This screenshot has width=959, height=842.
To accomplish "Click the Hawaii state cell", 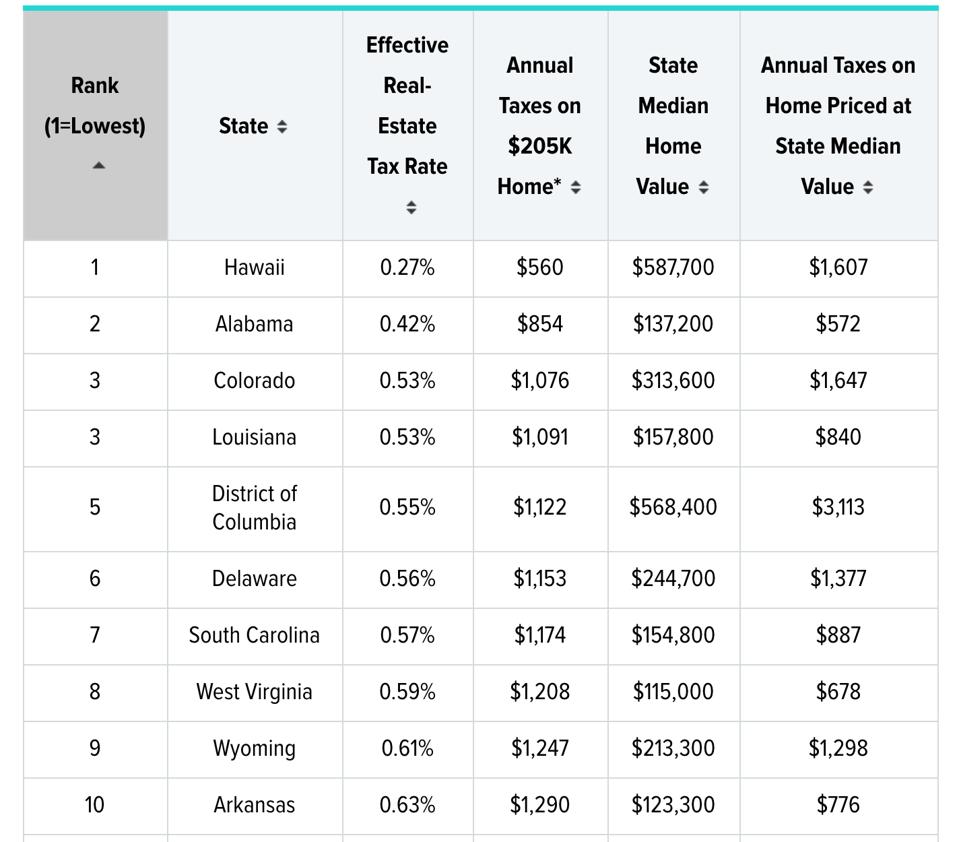I will coord(254,268).
